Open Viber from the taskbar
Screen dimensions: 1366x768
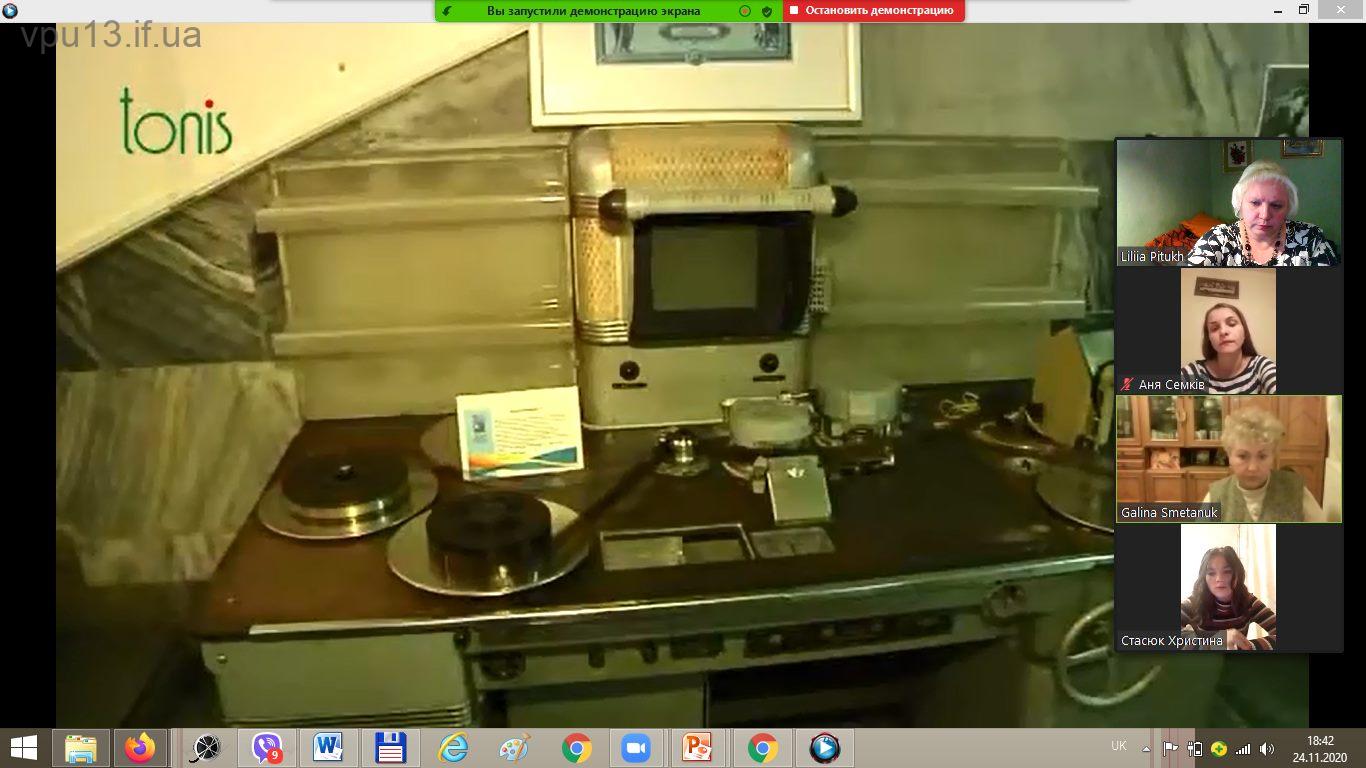(x=267, y=748)
